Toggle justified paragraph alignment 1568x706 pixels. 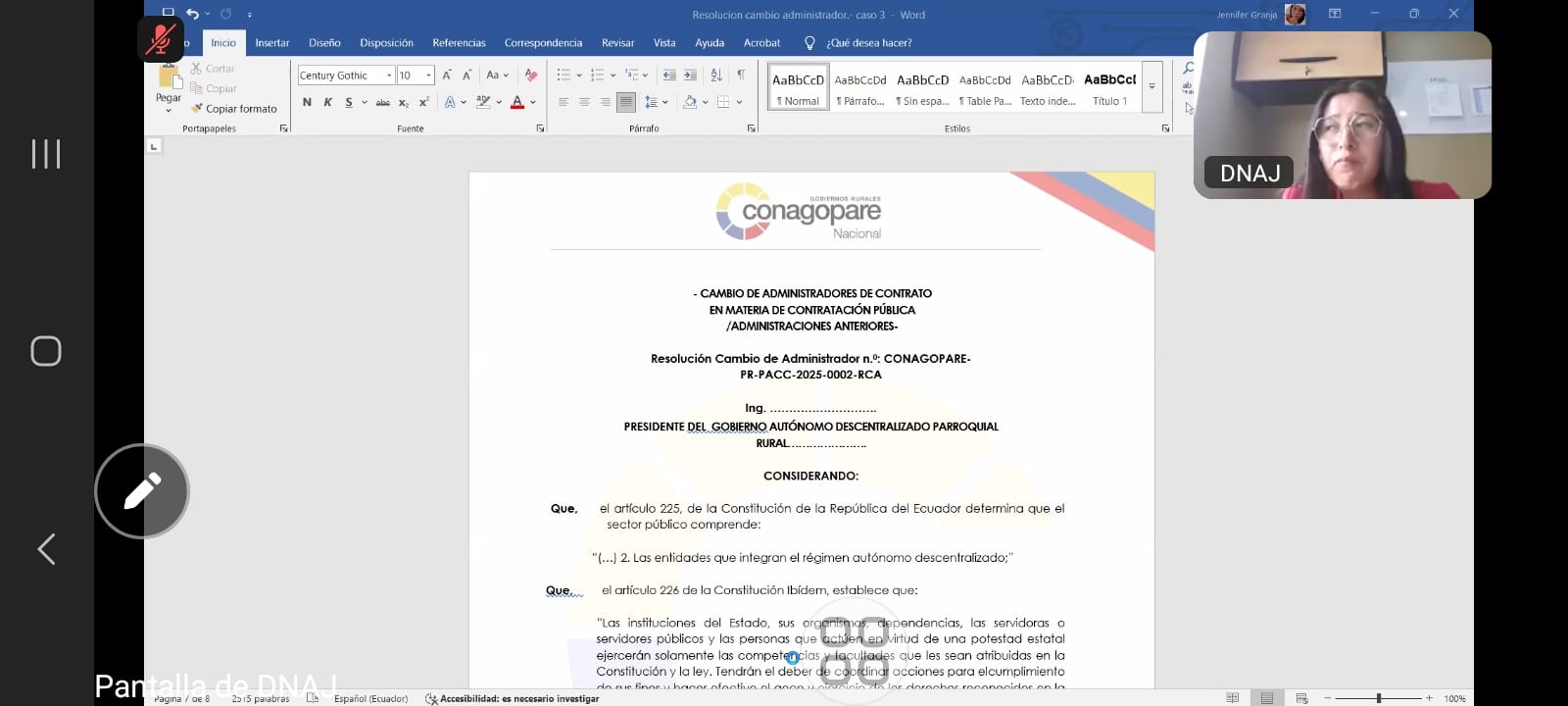625,102
